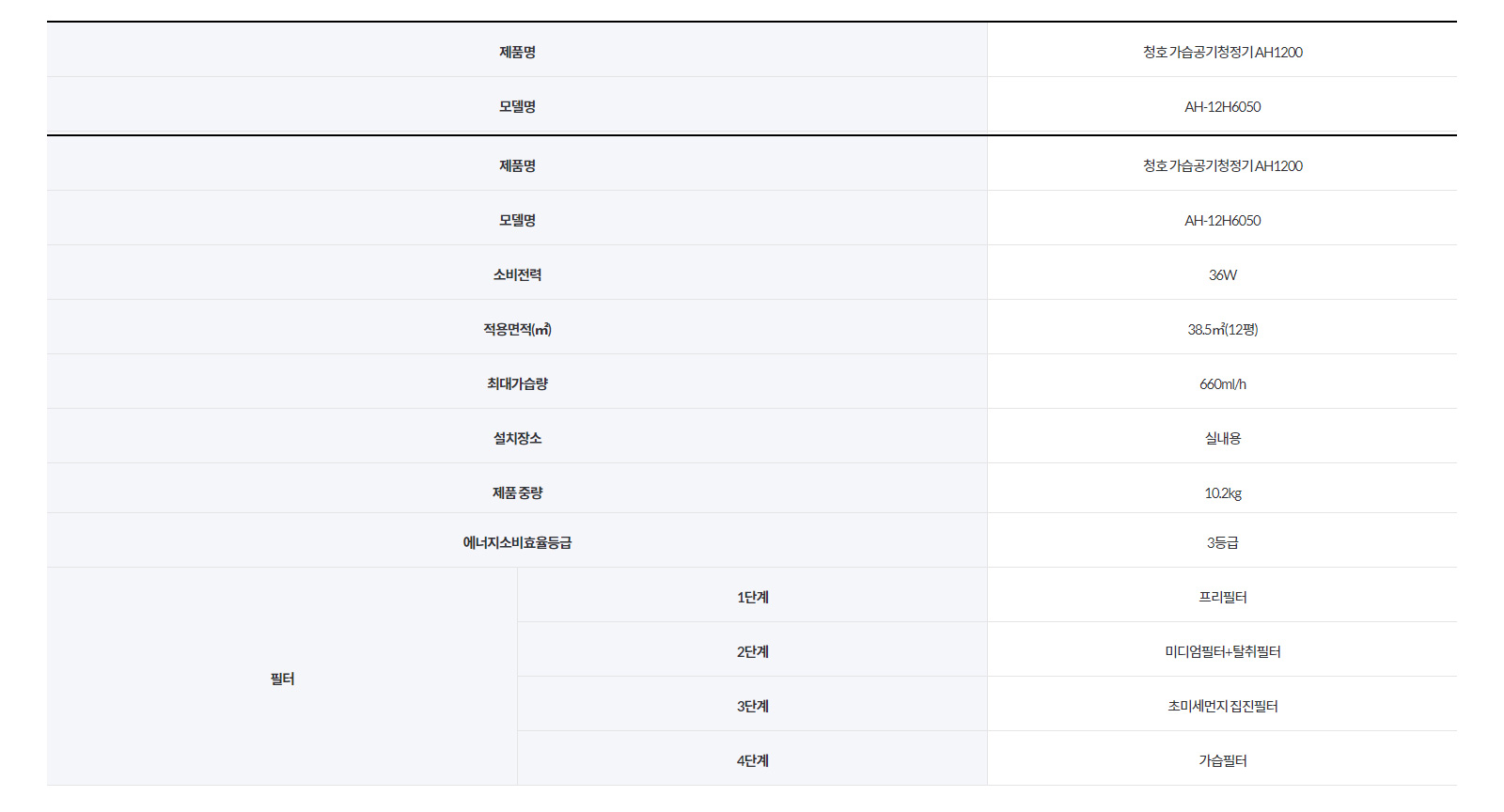Screen dimensions: 1504x812
Task: Select the second AH-12H6050 model value
Action: tap(1222, 220)
